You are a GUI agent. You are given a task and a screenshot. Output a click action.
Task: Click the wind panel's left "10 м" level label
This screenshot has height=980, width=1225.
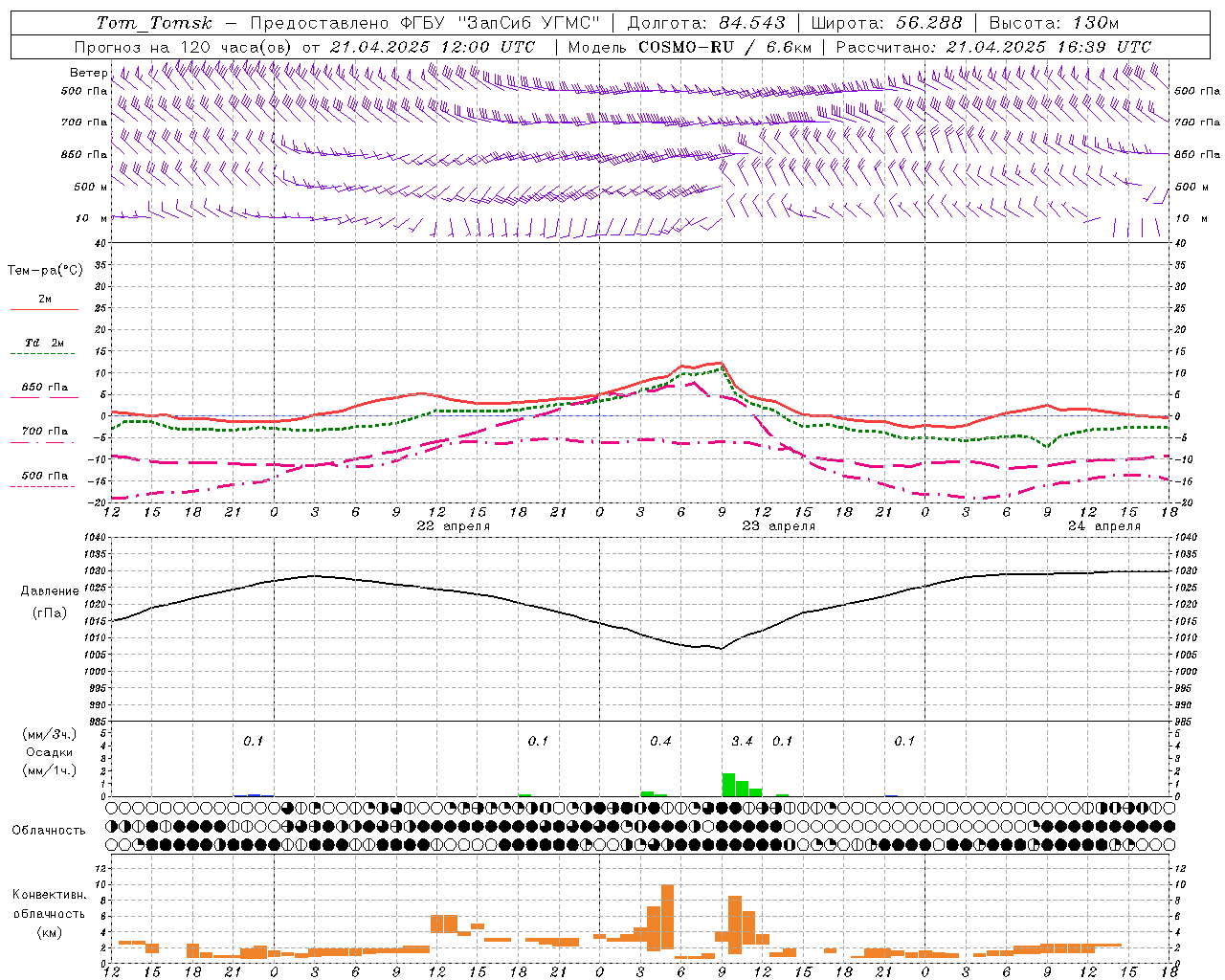tap(91, 219)
